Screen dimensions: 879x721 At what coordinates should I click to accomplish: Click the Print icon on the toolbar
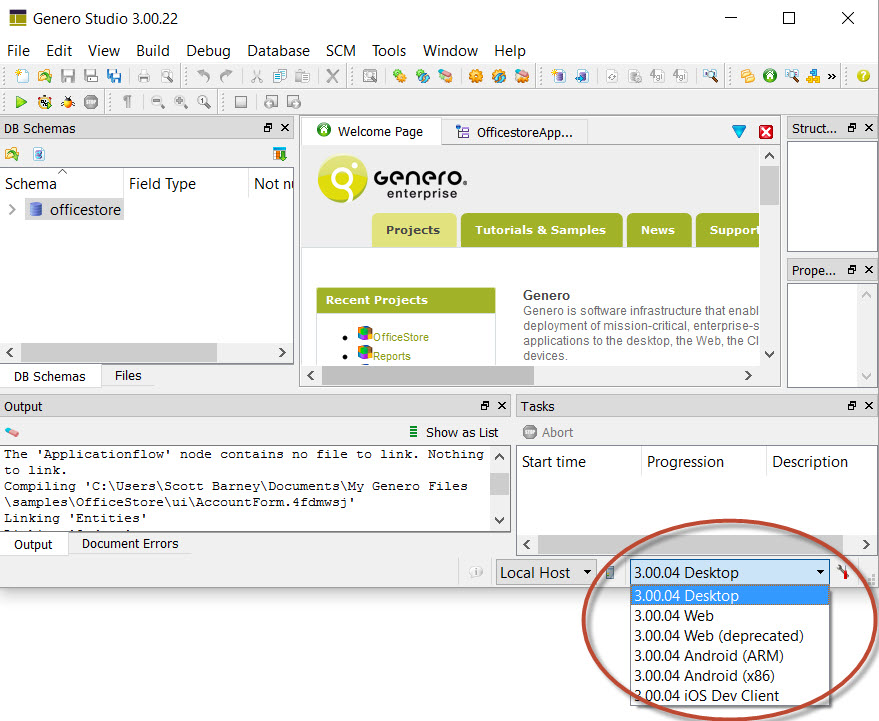click(143, 75)
